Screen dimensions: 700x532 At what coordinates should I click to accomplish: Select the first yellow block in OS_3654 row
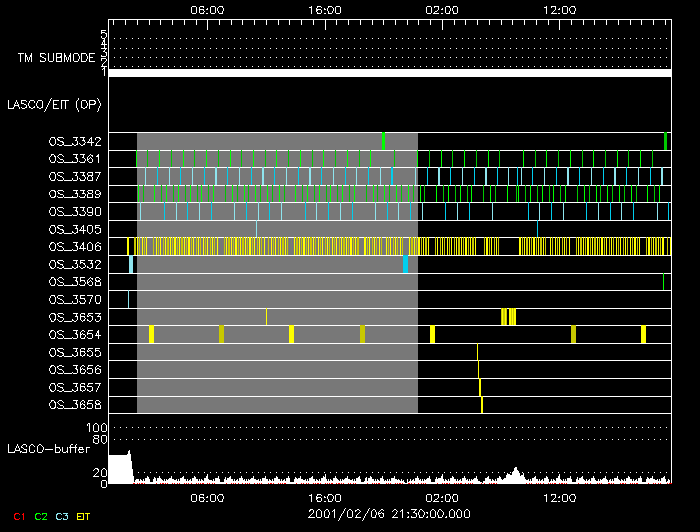(151, 334)
